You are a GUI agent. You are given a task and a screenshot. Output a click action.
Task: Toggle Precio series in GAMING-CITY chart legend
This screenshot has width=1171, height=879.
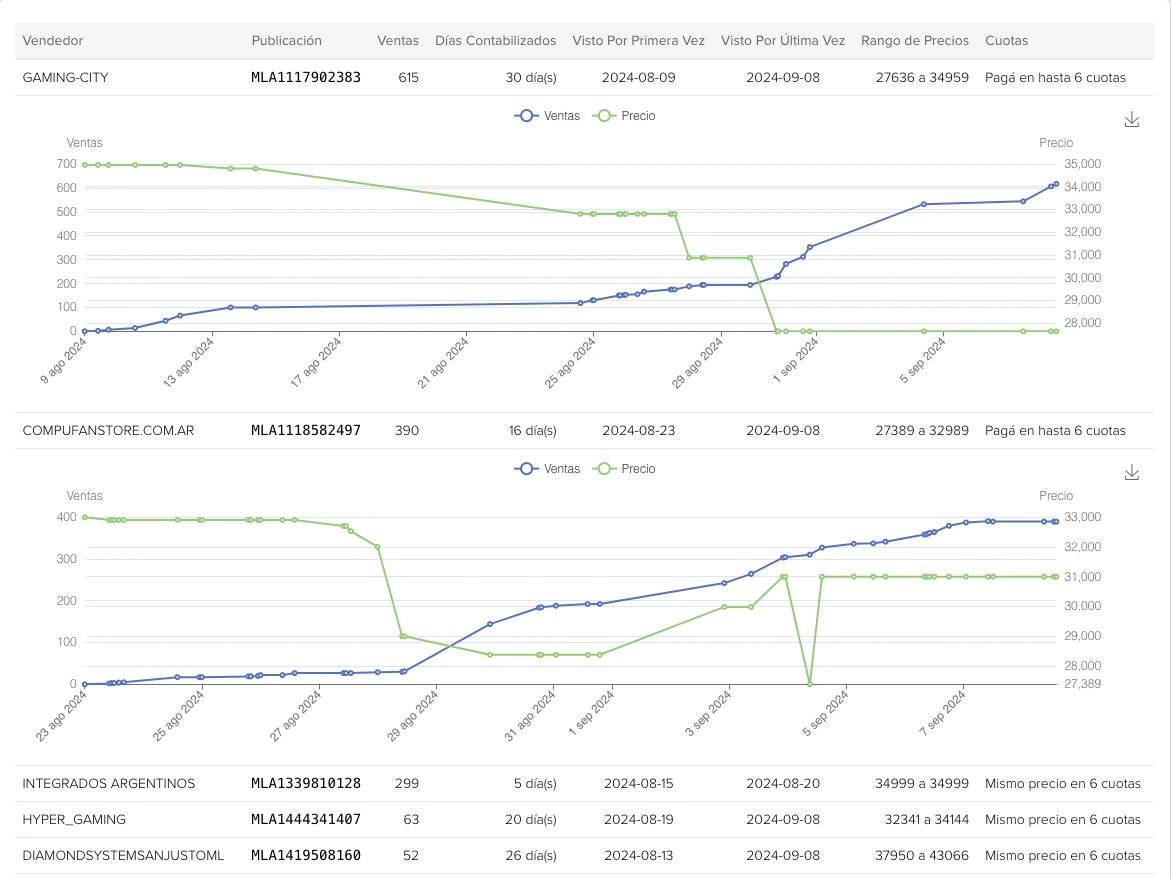pos(624,116)
